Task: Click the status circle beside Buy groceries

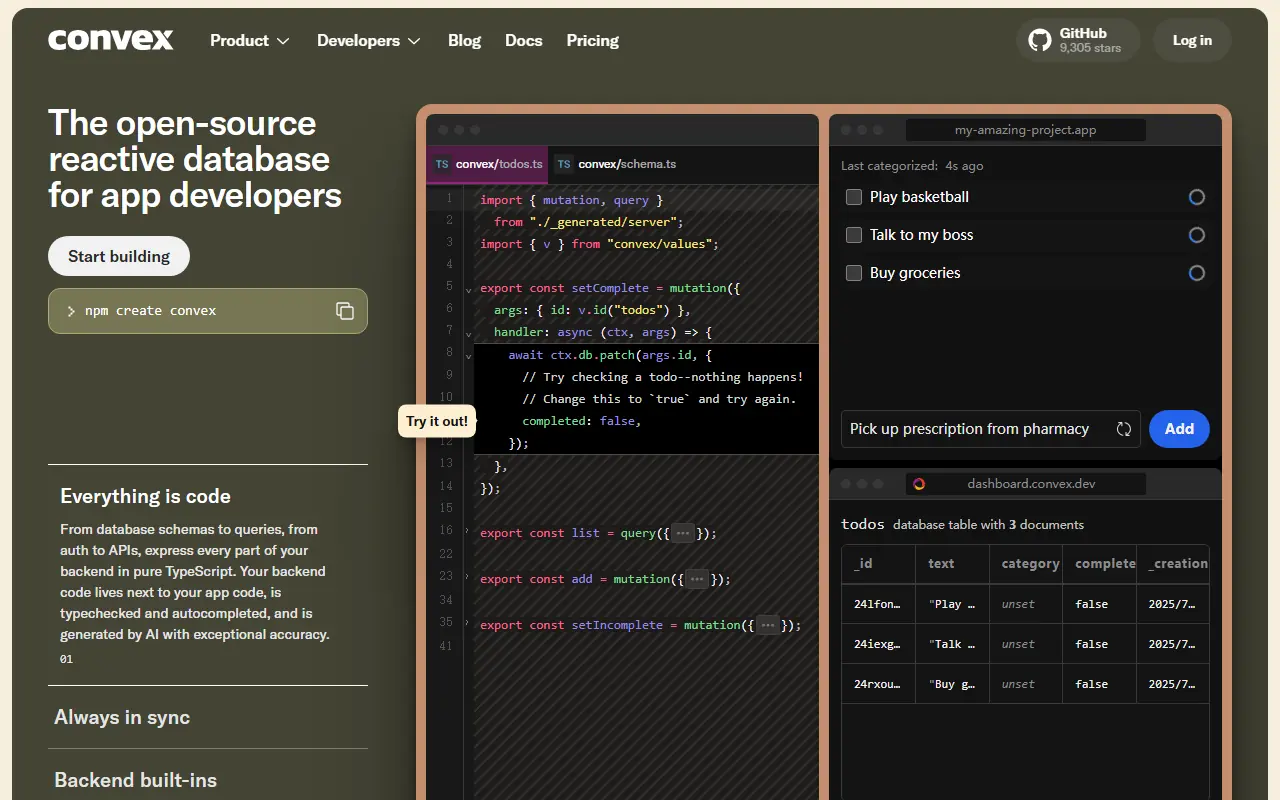Action: 1197,273
